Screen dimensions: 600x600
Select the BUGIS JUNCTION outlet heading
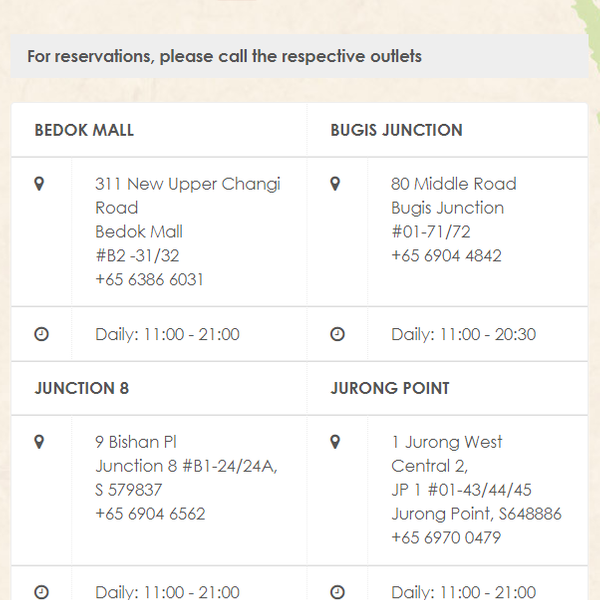pos(396,130)
